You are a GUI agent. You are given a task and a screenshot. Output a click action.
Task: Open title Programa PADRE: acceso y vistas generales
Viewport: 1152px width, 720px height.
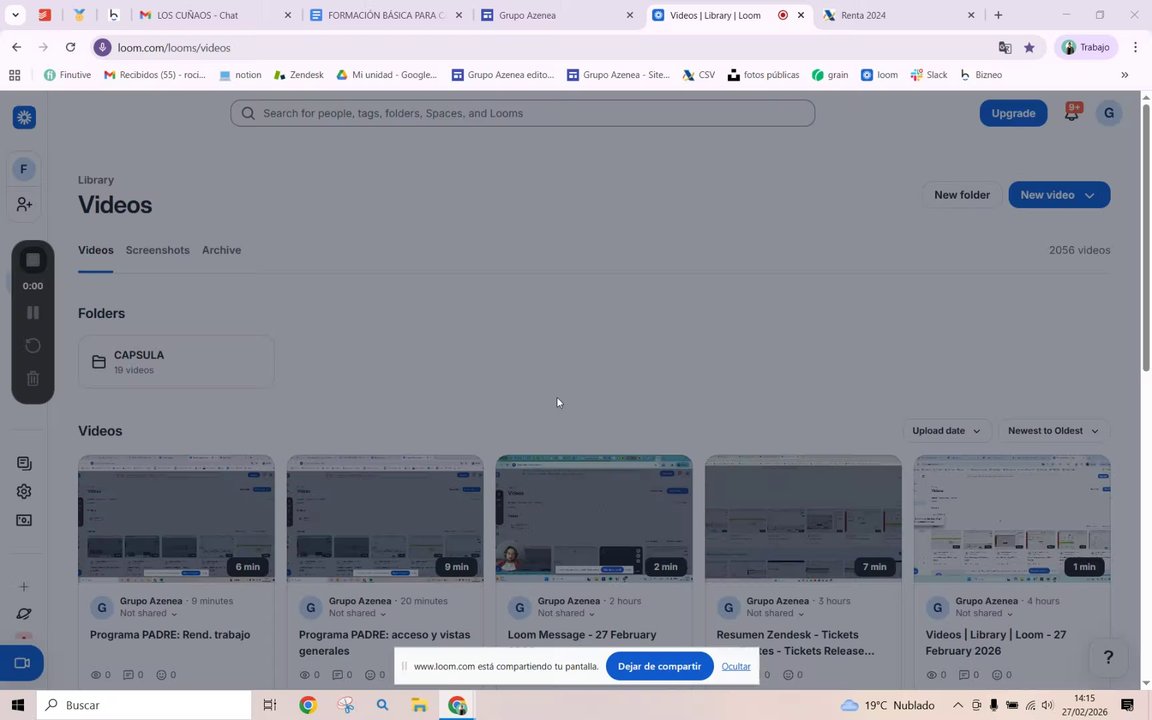click(384, 643)
